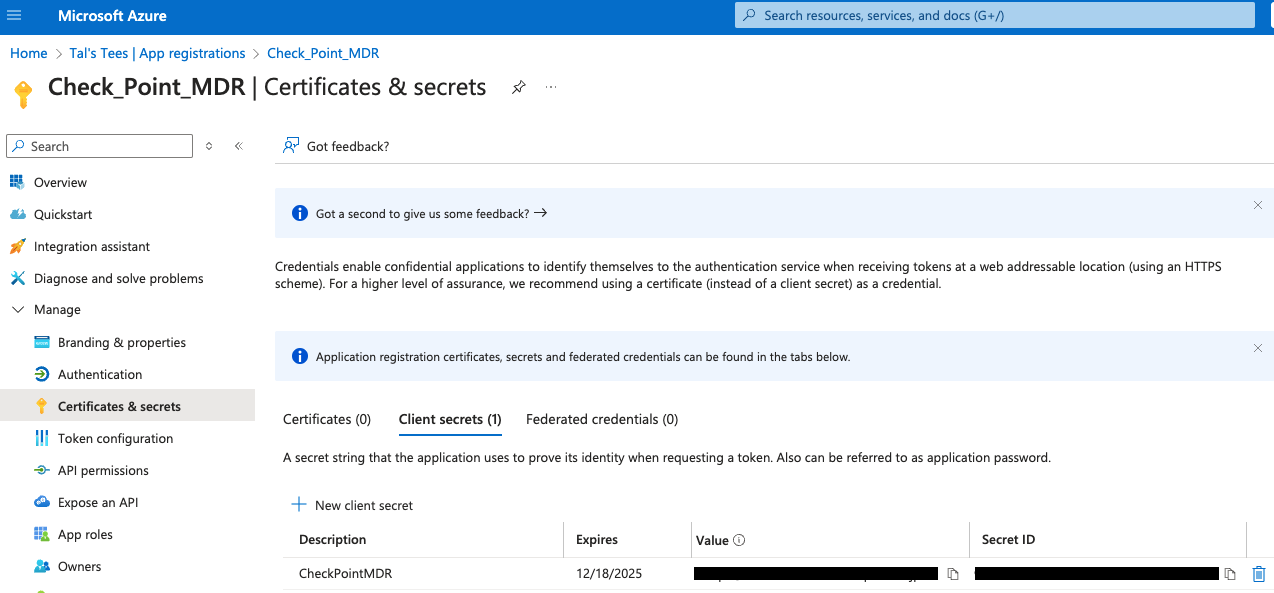Screen dimensions: 1274x593
Task: Copy the Secret ID
Action: click(x=1229, y=573)
